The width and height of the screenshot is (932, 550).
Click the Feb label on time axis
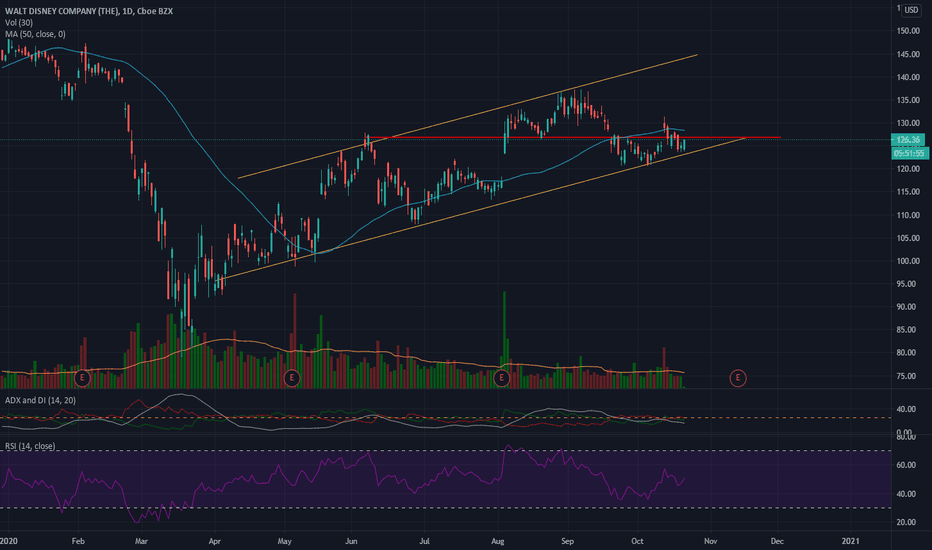coord(78,541)
